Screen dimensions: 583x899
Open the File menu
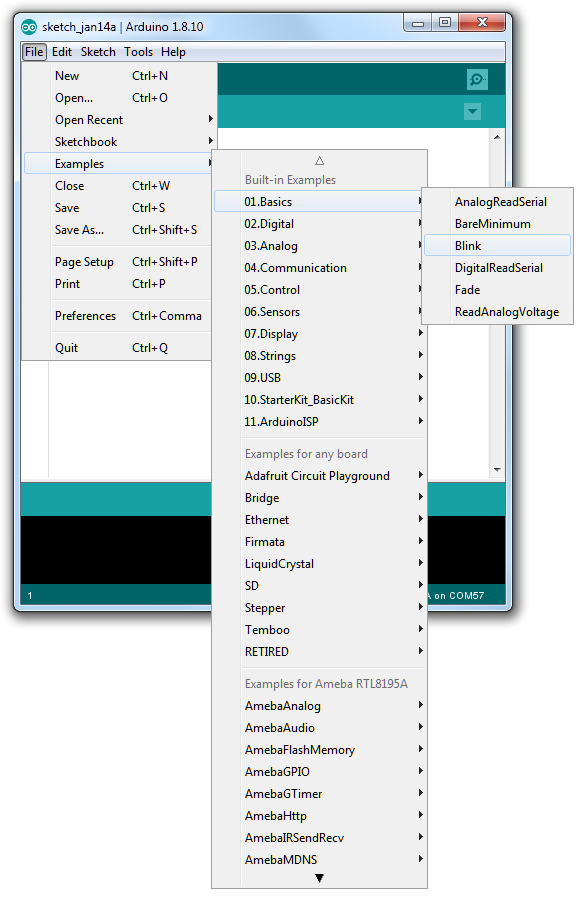coord(34,52)
